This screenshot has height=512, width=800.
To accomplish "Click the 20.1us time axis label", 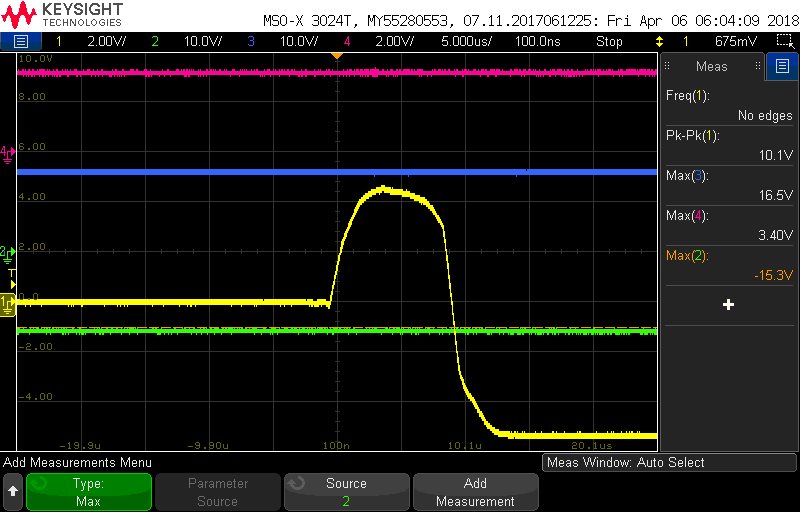I will [592, 446].
